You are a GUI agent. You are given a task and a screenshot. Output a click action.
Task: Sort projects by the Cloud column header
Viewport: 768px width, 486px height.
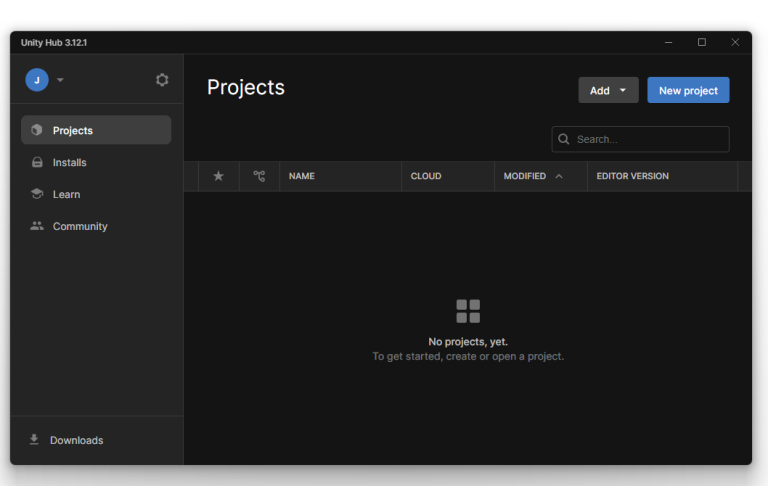tap(426, 176)
